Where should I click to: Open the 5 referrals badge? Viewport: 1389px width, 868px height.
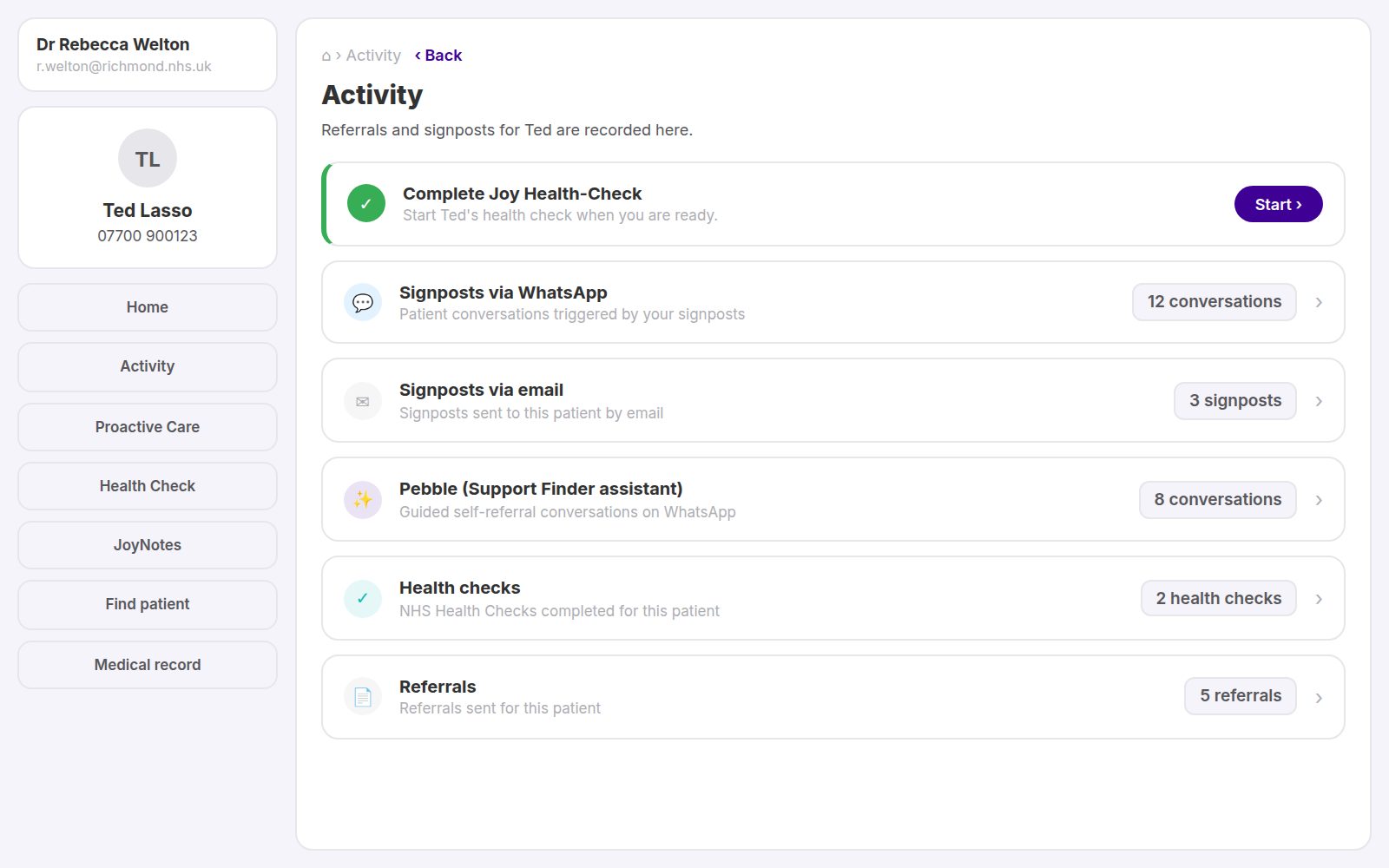(1241, 696)
